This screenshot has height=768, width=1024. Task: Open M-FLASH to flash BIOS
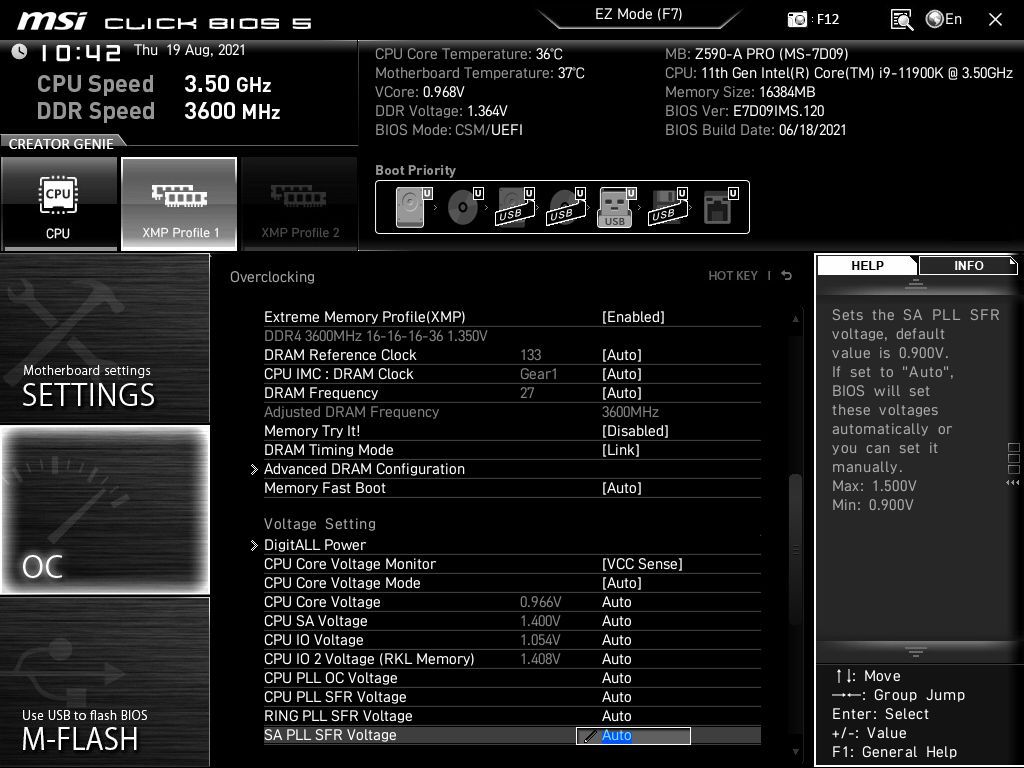pos(104,682)
